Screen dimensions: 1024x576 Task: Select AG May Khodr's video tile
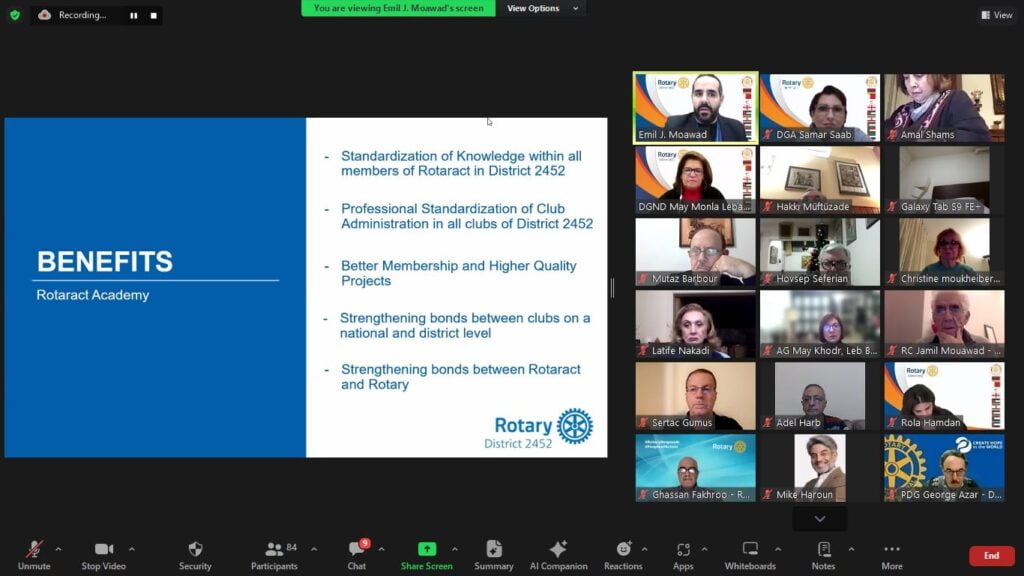click(820, 324)
